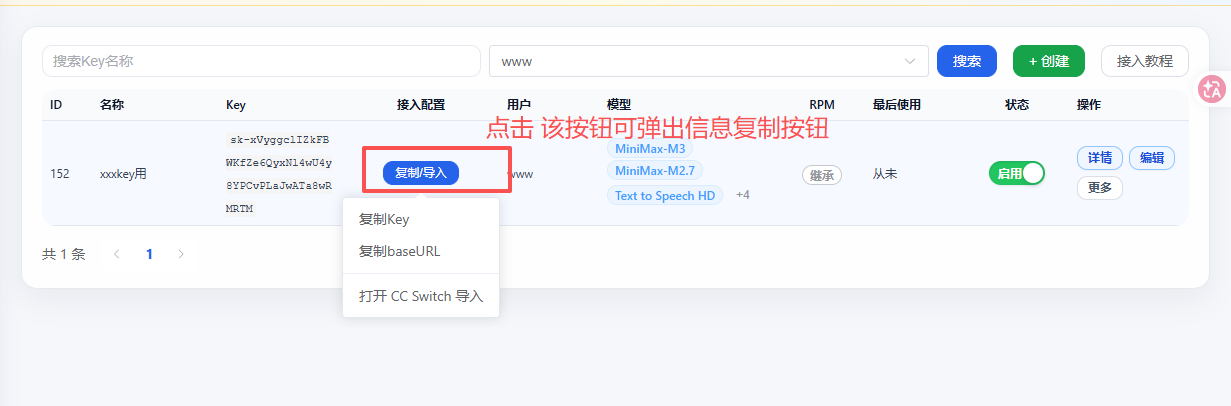Image resolution: width=1231 pixels, height=406 pixels.
Task: Click the 共 1 条 total count text
Action: click(64, 254)
